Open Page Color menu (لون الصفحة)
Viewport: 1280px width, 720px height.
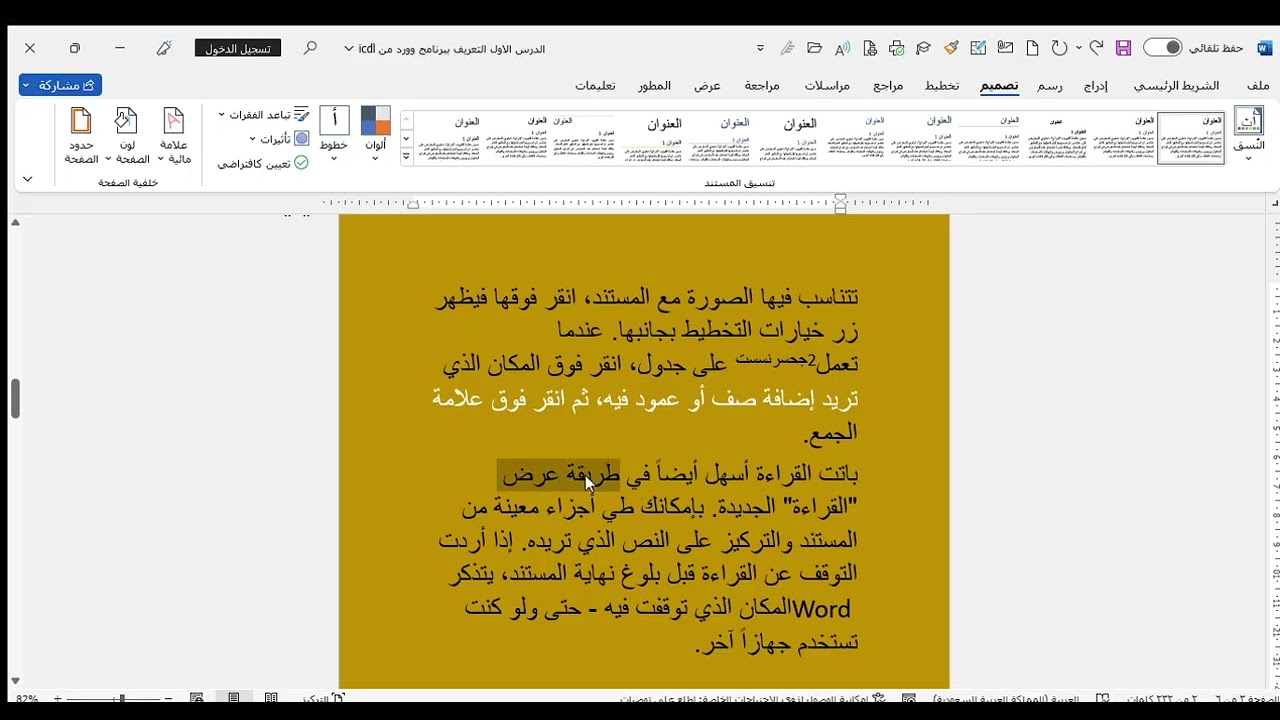pos(126,136)
